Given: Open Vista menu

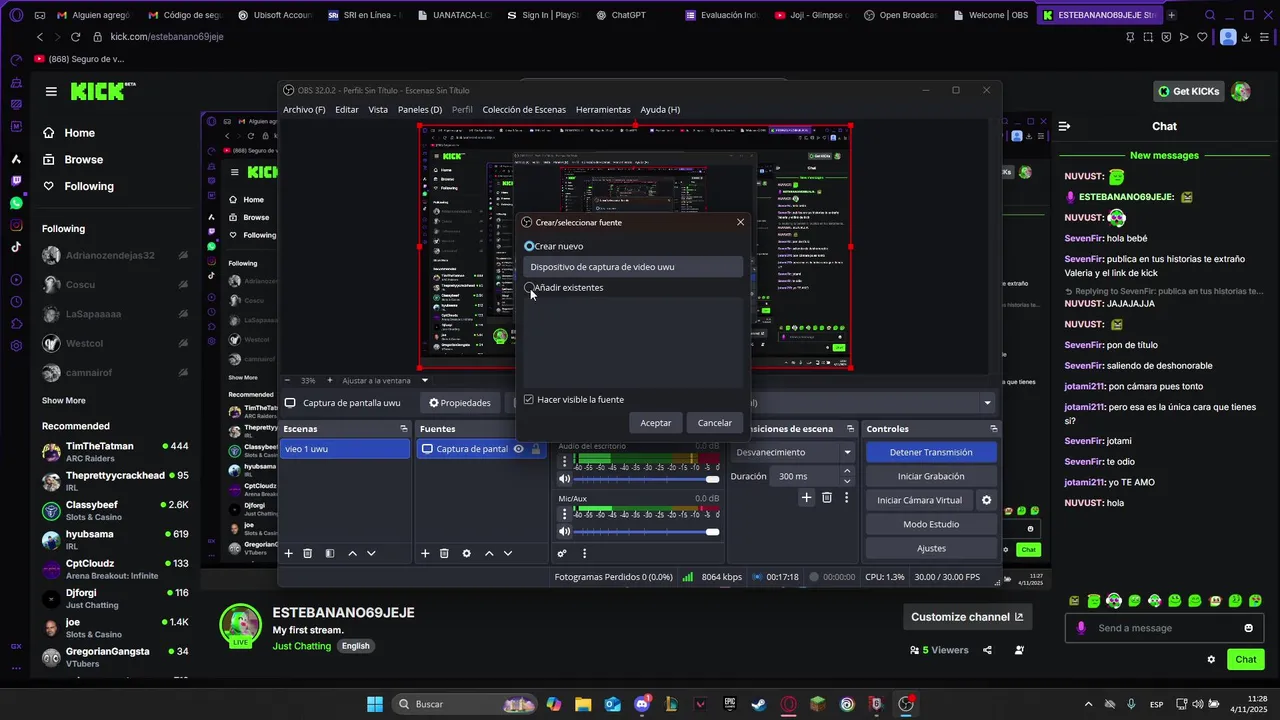Looking at the screenshot, I should [378, 110].
